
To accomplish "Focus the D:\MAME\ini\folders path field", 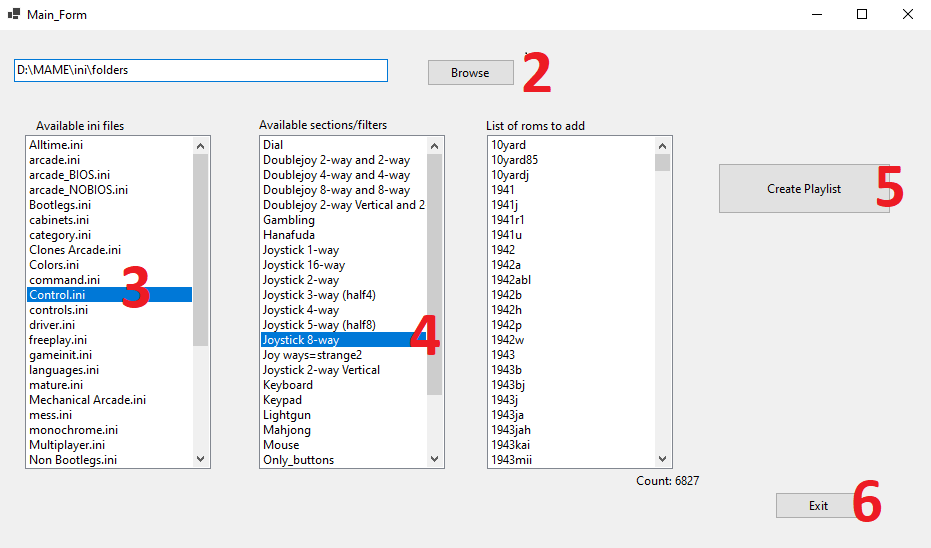I will coord(201,70).
